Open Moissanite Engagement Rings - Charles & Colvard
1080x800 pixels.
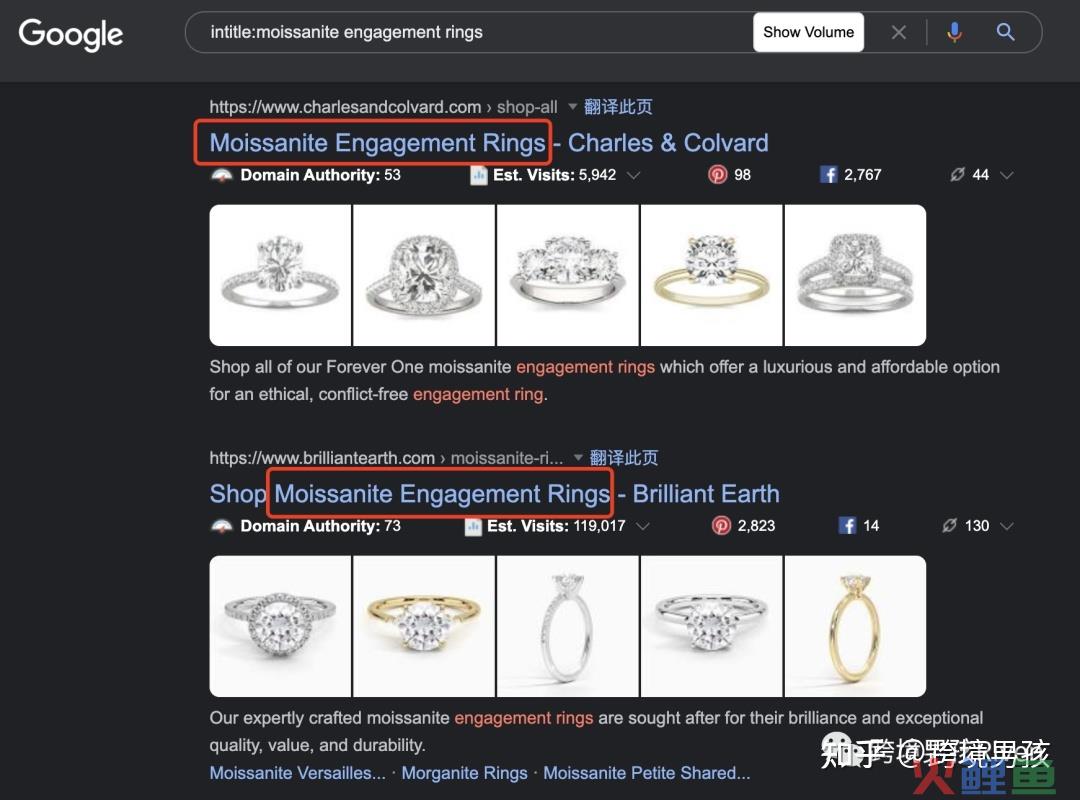point(488,143)
